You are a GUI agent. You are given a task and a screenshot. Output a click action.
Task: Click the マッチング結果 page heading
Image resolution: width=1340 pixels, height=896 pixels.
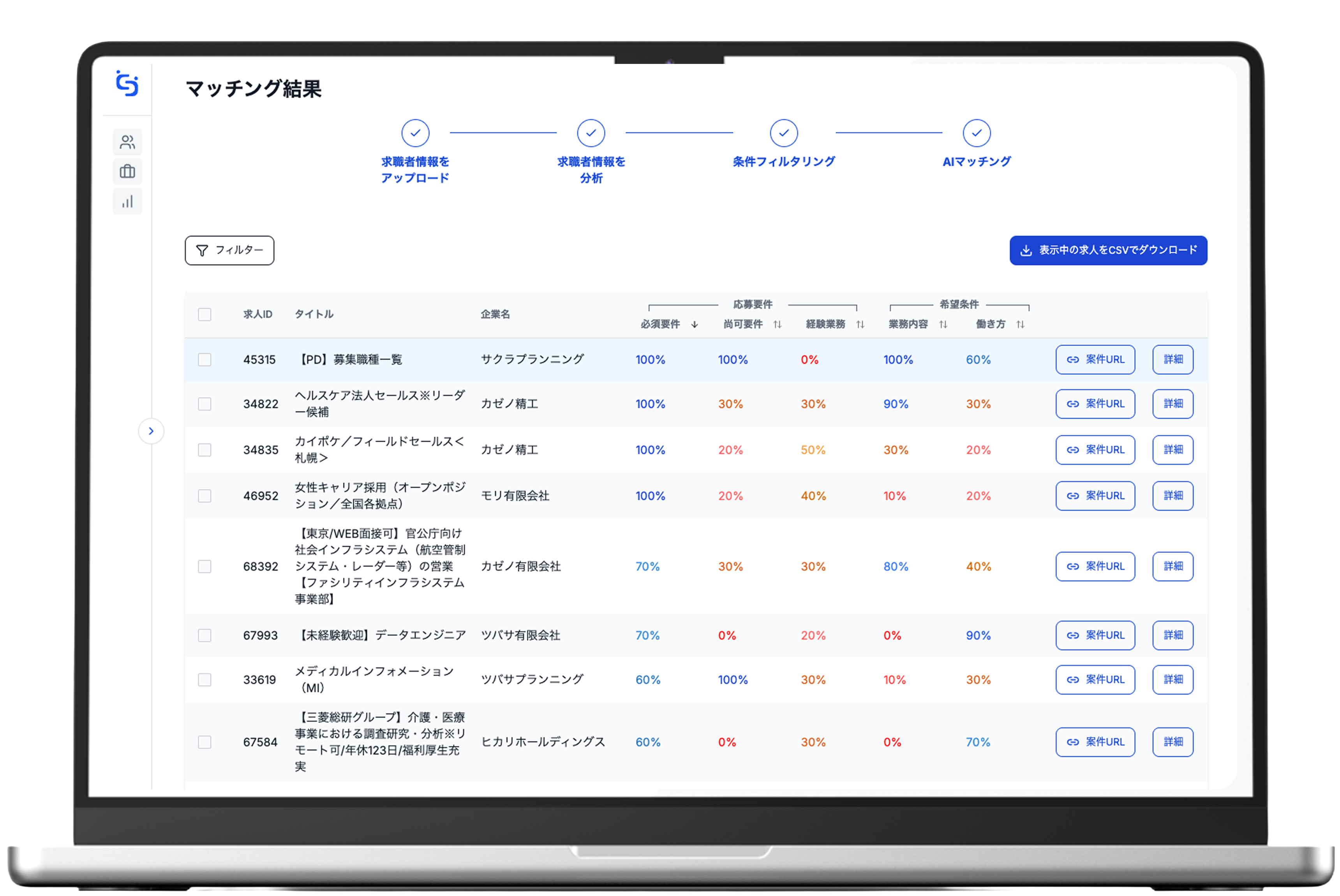pos(253,88)
